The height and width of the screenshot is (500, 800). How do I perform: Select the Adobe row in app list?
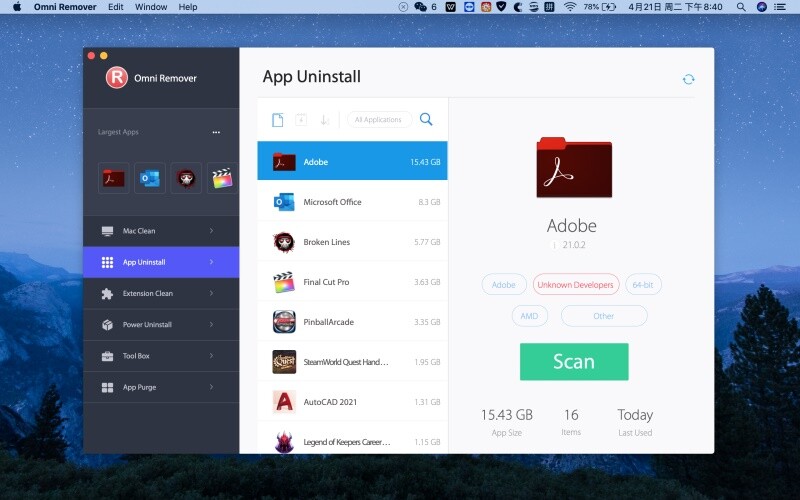352,161
